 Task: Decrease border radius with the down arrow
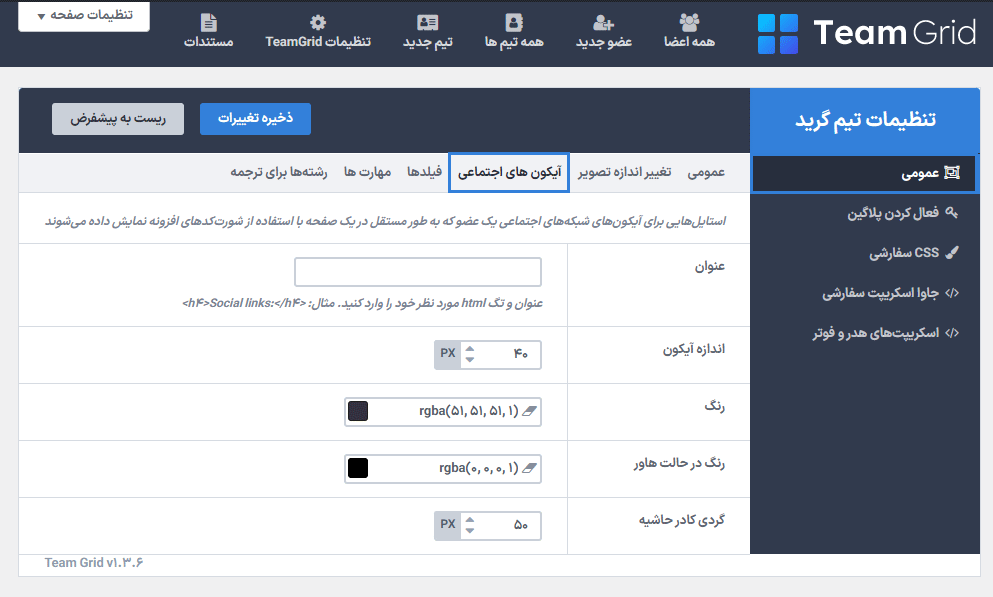click(x=470, y=531)
